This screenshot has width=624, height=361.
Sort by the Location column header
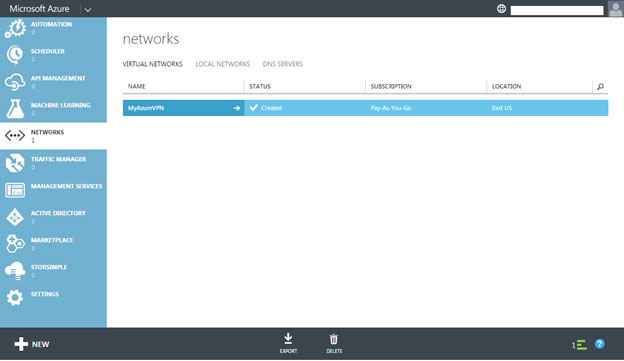pos(506,86)
